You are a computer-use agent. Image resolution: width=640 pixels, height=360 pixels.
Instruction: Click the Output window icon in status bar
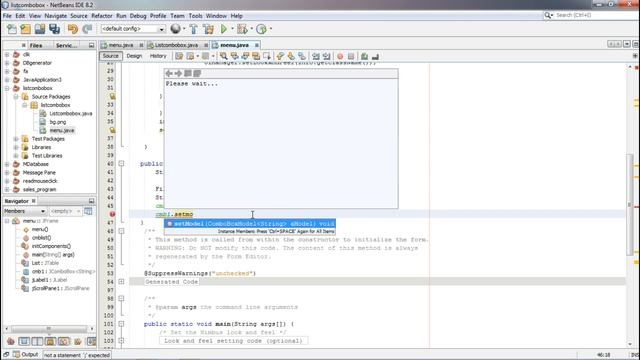(x=16, y=354)
